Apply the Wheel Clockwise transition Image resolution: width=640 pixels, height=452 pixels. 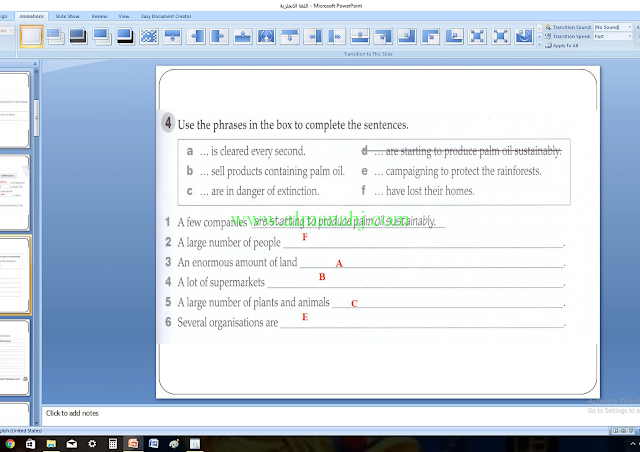coord(524,36)
